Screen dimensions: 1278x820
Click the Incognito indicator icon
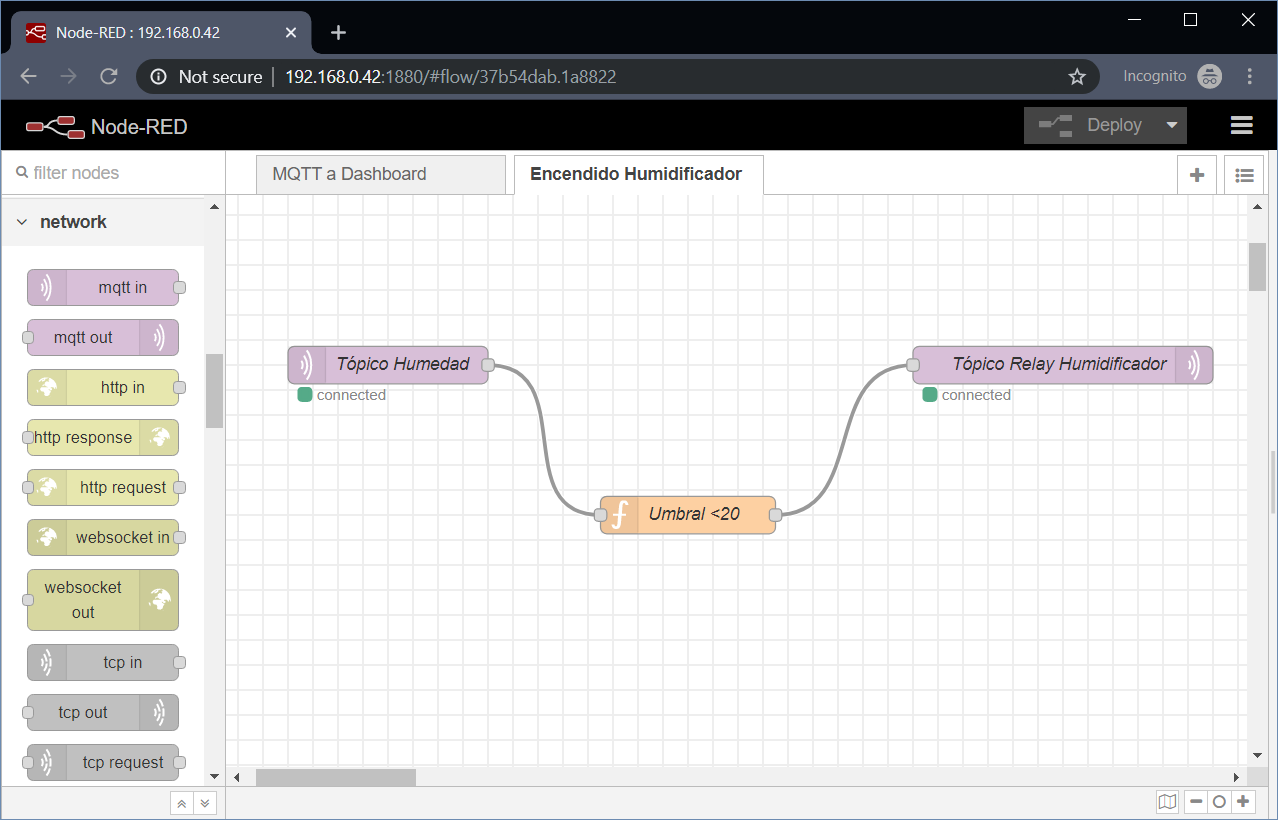click(1210, 76)
